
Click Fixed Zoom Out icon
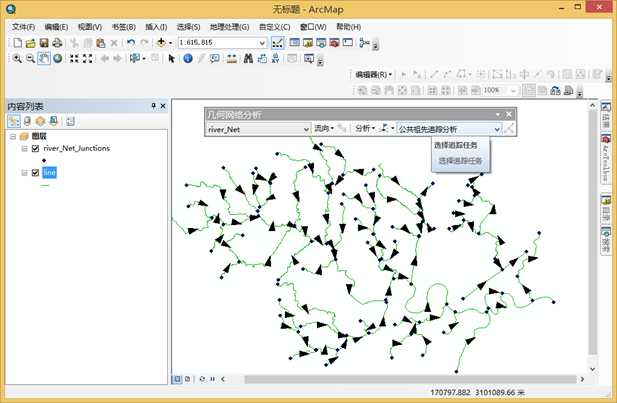(87, 59)
